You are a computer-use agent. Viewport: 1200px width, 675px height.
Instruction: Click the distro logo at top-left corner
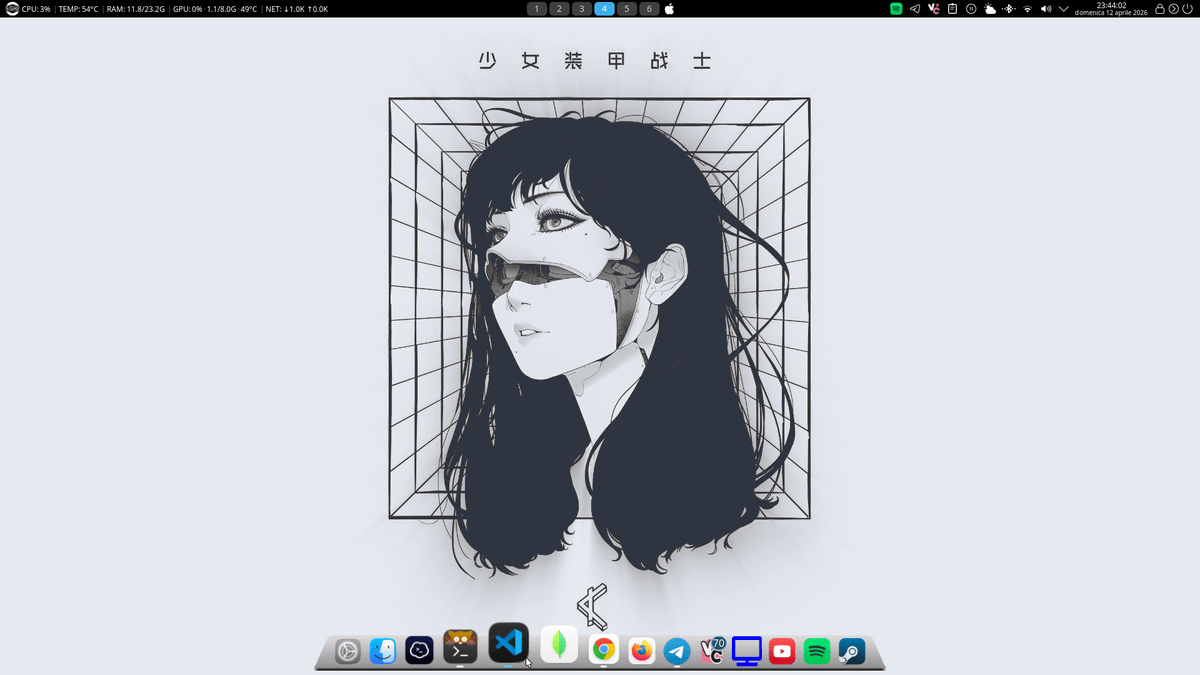pyautogui.click(x=12, y=9)
